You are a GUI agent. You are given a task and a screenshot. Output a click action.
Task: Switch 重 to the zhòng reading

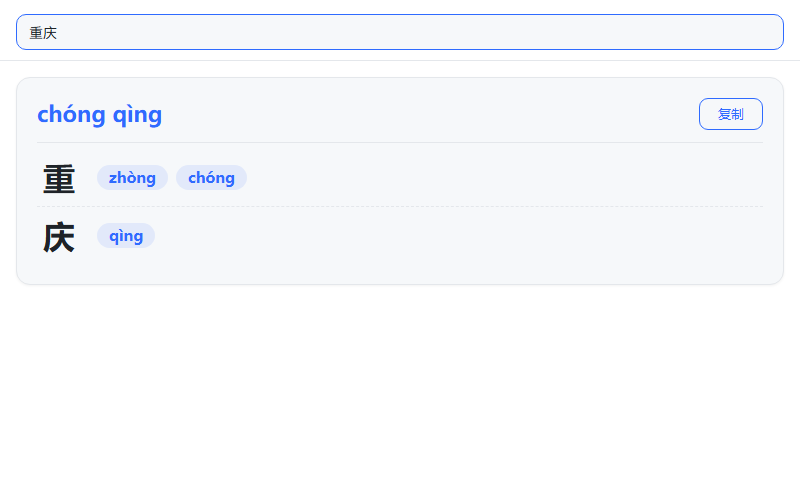click(x=132, y=178)
